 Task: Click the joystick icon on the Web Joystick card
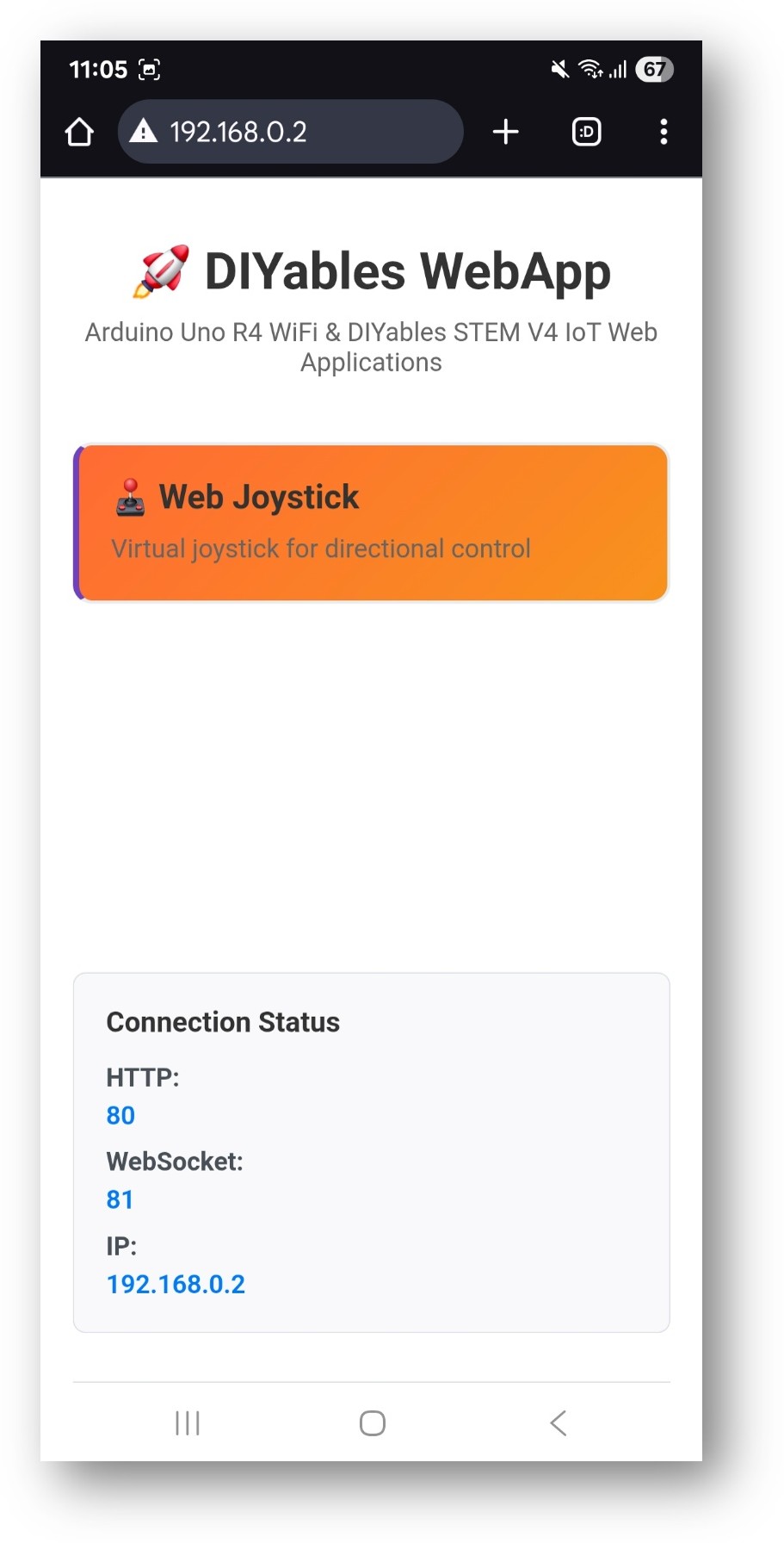pos(129,498)
